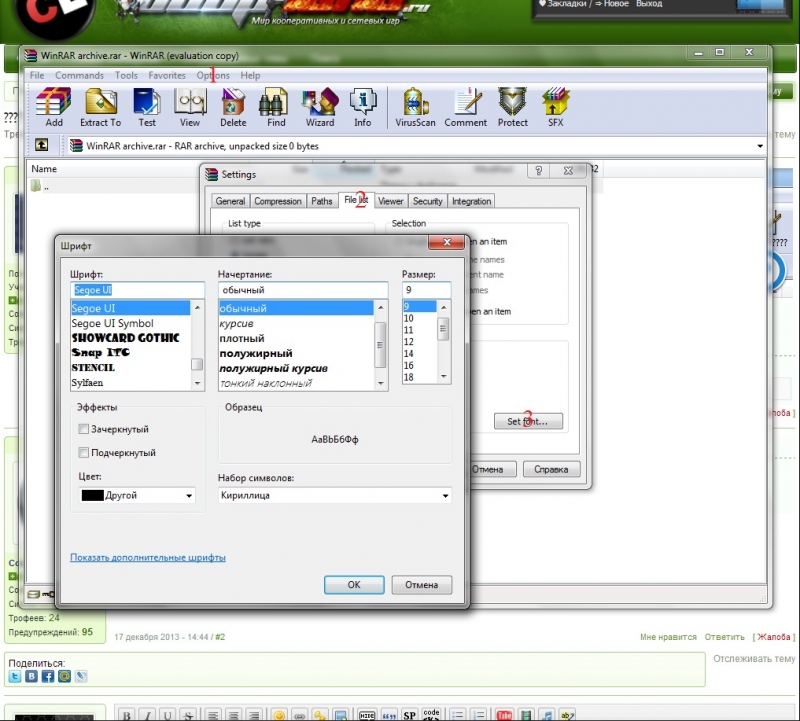The height and width of the screenshot is (721, 800).
Task: Expand the Набор символов dropdown
Action: (335, 495)
